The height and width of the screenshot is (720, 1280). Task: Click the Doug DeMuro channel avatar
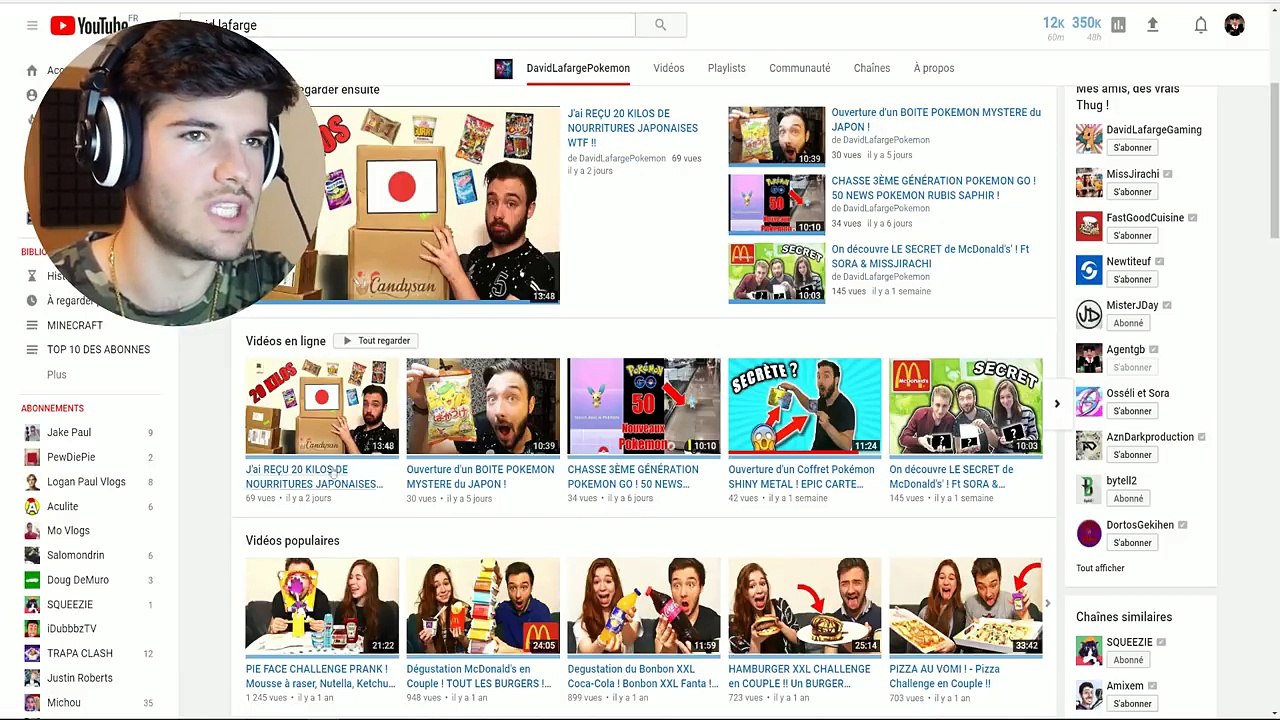point(32,580)
